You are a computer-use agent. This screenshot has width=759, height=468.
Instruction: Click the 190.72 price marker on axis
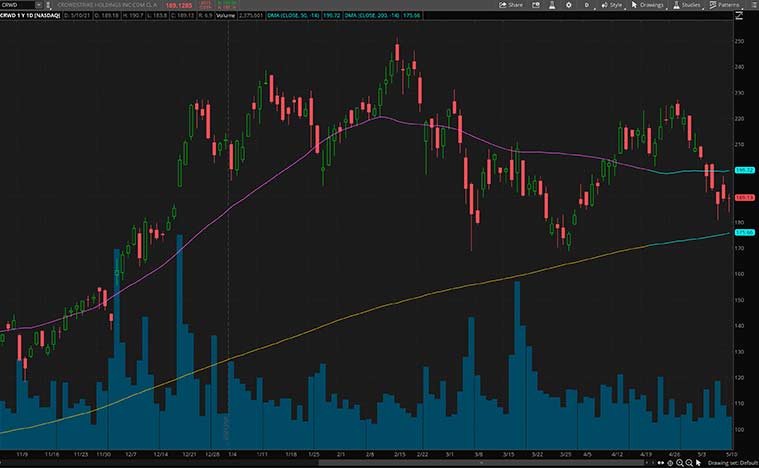coord(743,171)
